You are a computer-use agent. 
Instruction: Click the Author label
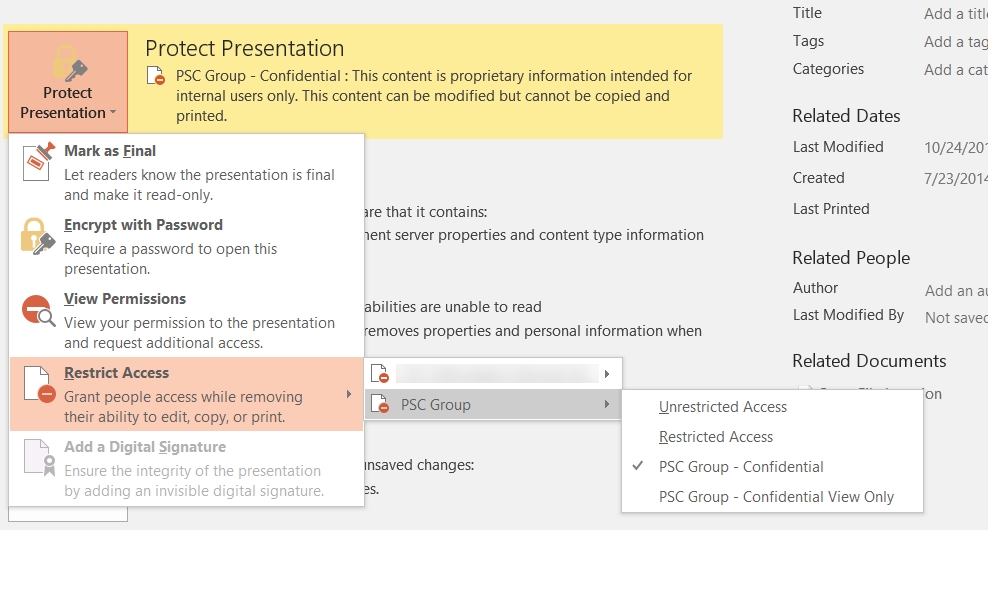tap(815, 287)
